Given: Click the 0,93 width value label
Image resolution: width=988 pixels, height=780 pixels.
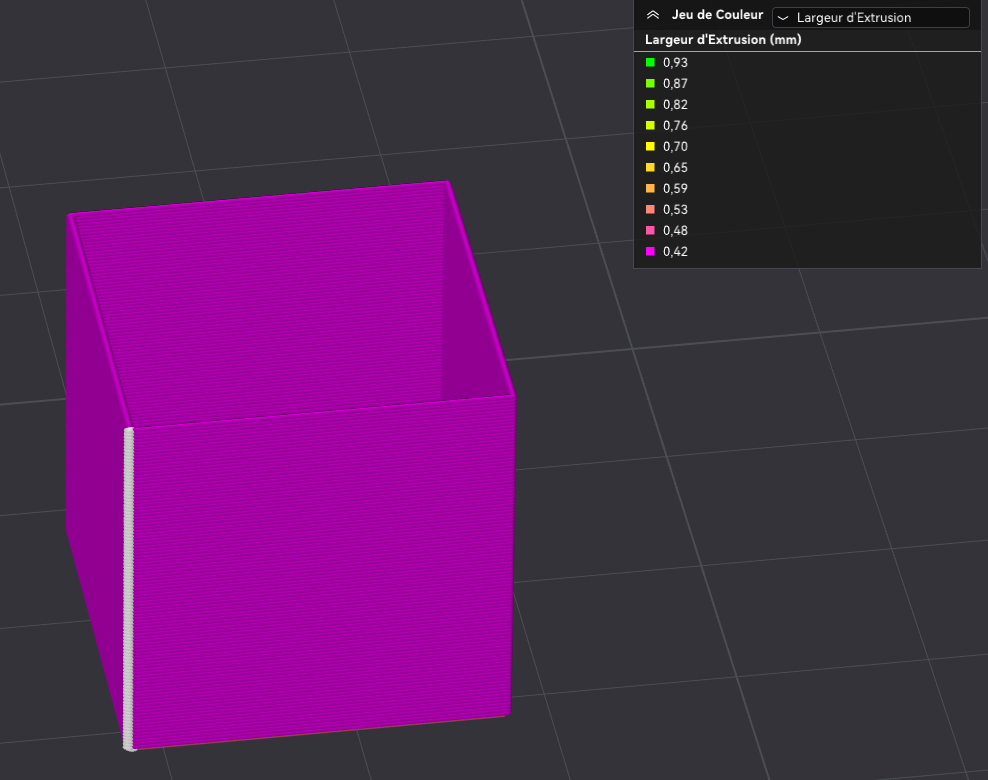Looking at the screenshot, I should (675, 62).
